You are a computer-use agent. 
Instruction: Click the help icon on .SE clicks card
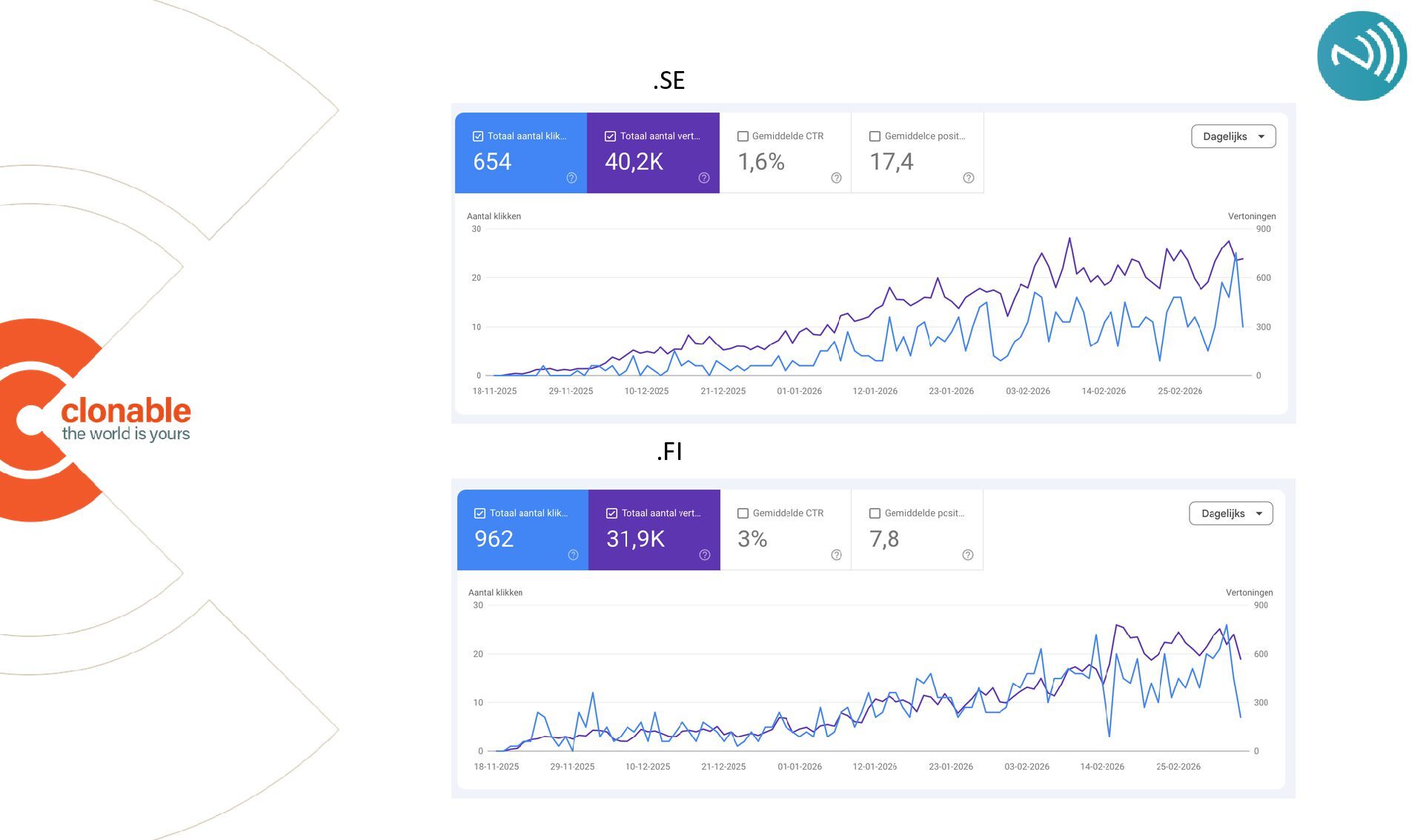[x=571, y=178]
